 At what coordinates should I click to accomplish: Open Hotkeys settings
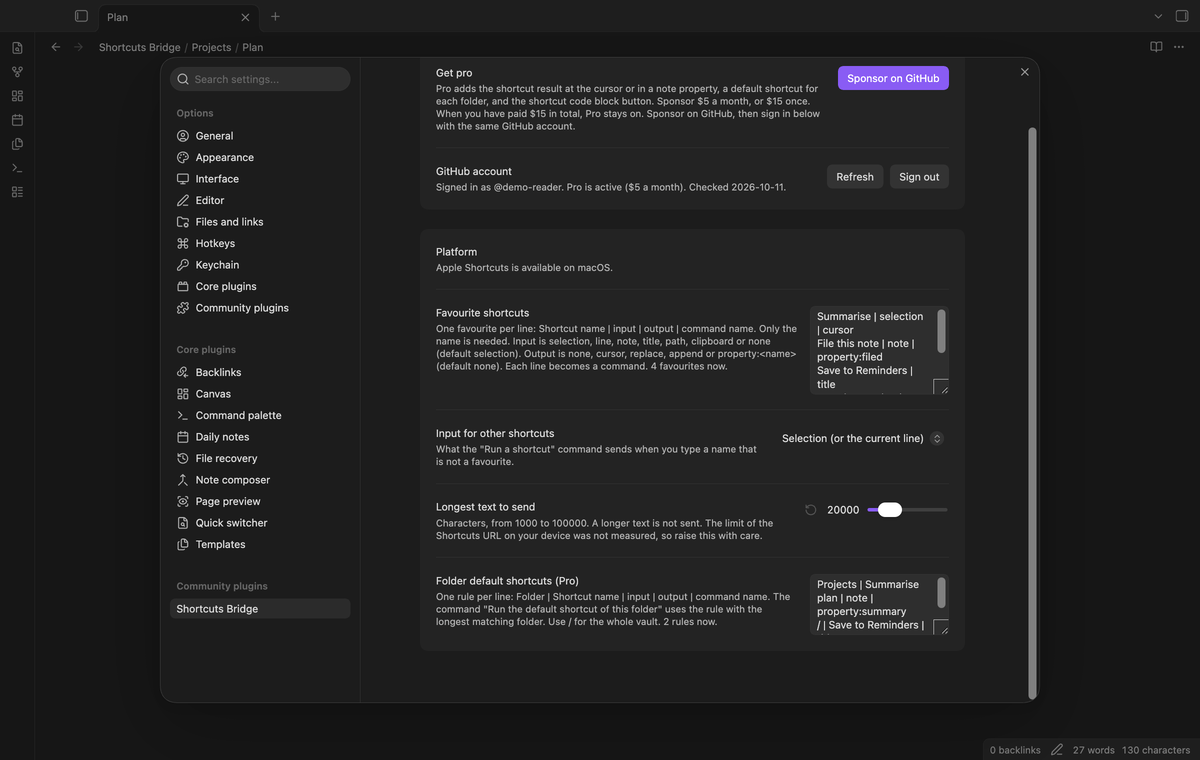[260, 243]
